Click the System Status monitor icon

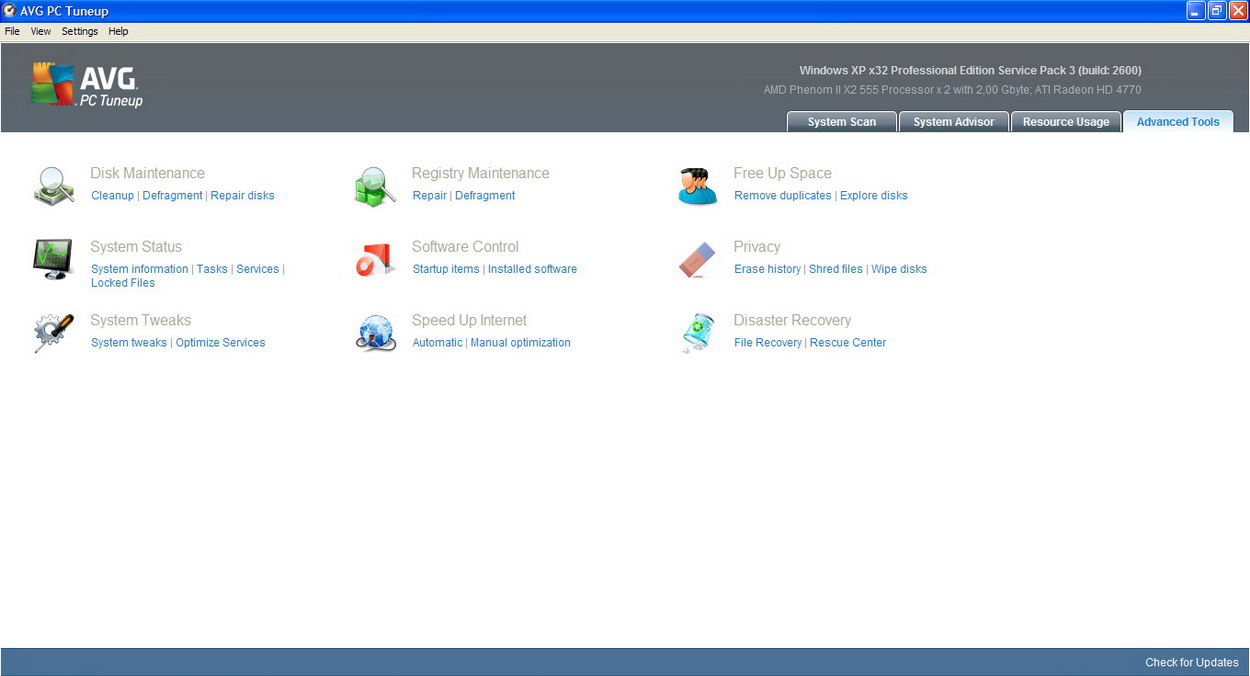(53, 259)
